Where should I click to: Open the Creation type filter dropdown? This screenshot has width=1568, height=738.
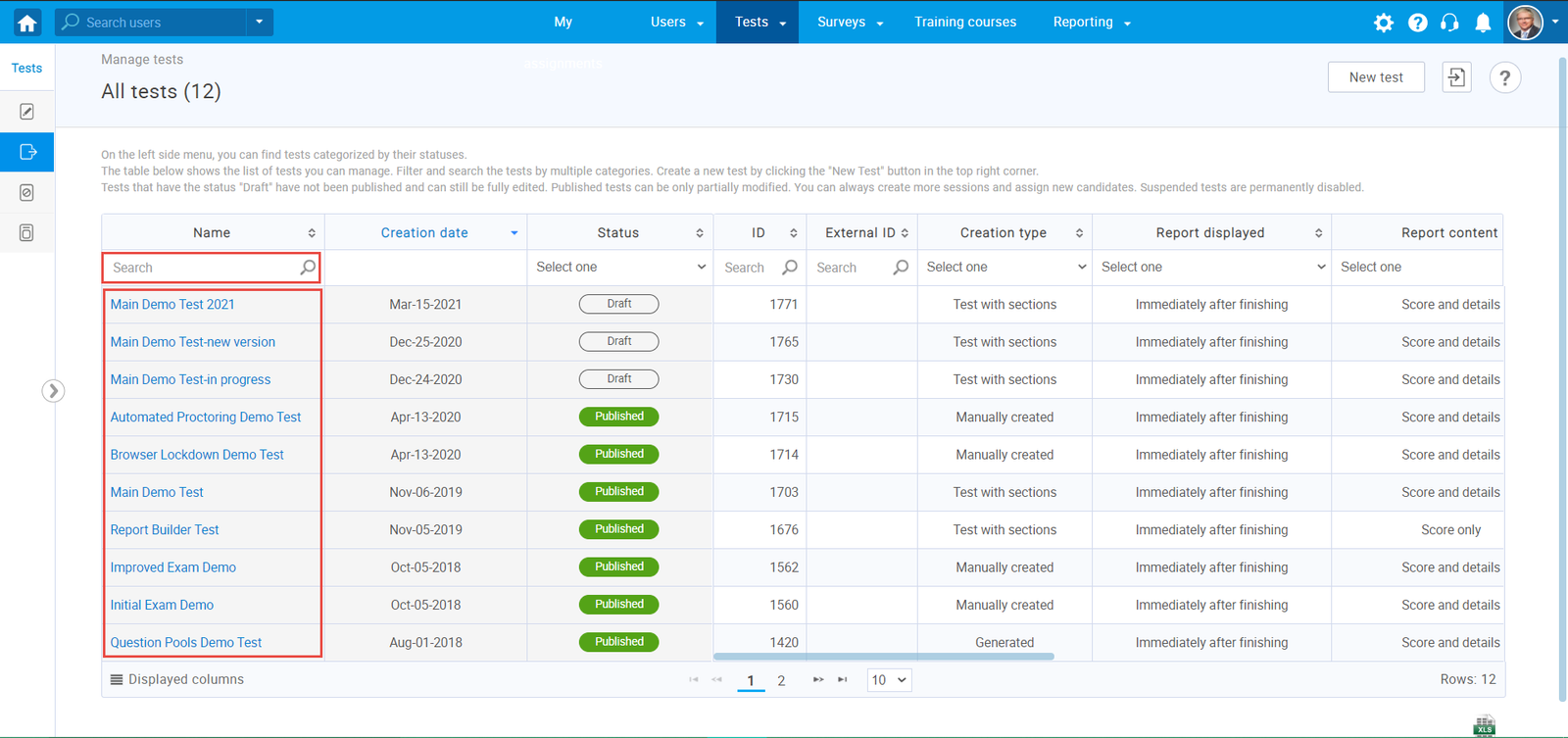[x=1004, y=268]
